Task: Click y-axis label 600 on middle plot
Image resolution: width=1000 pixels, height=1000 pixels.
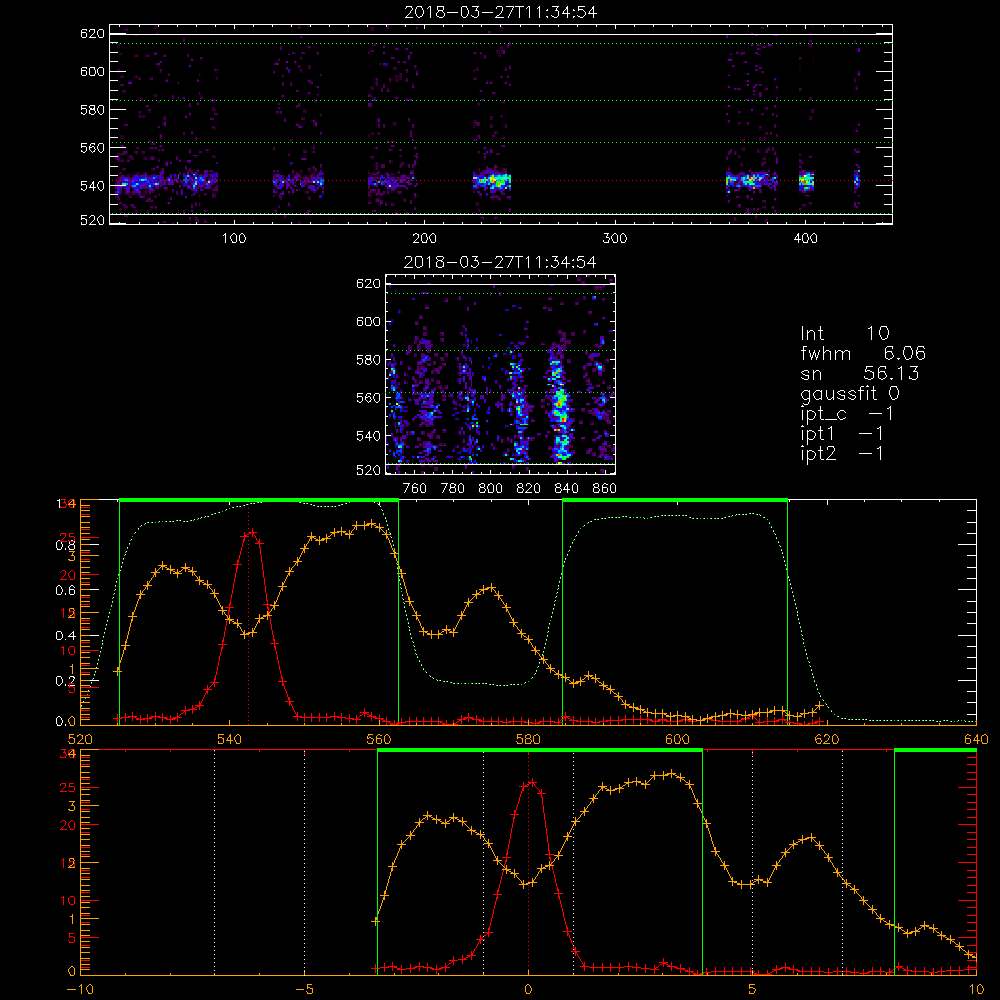Action: click(x=369, y=321)
